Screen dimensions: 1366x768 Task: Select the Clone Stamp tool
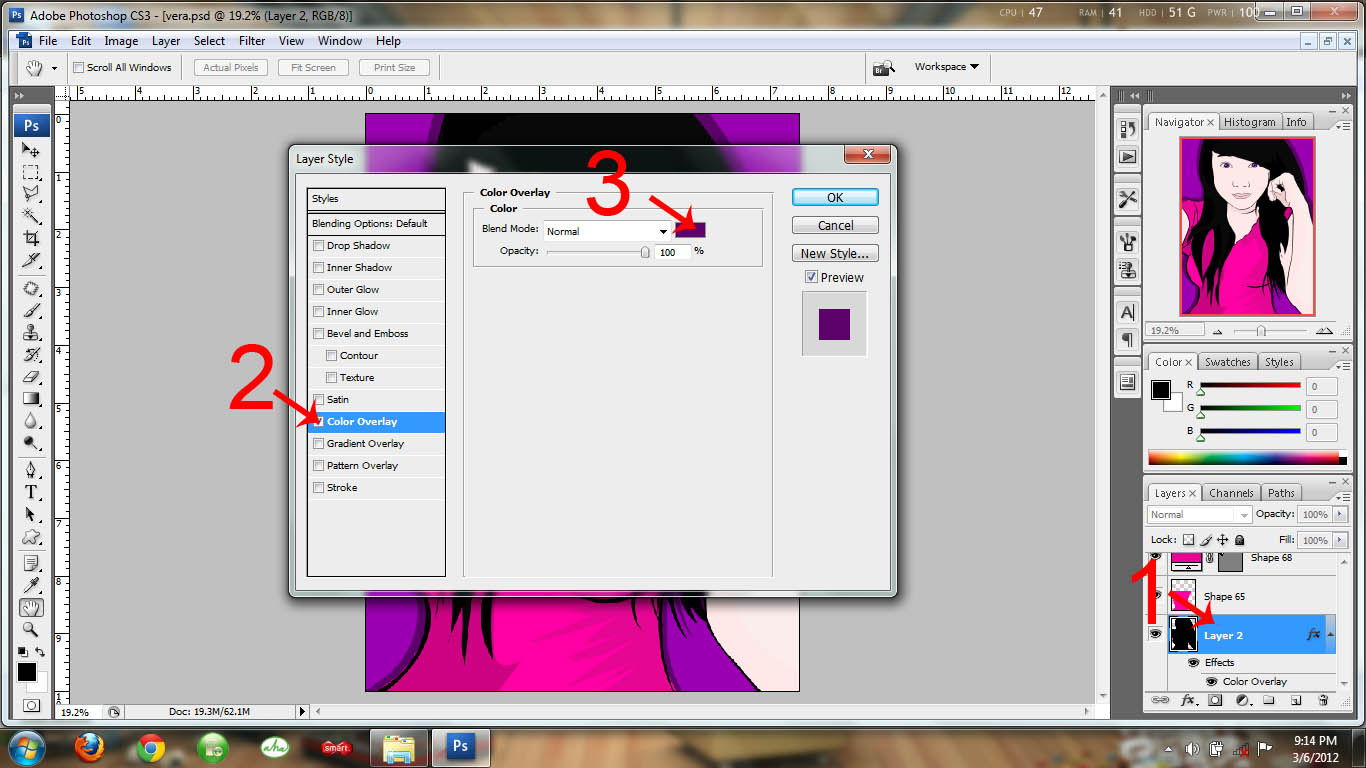click(31, 333)
